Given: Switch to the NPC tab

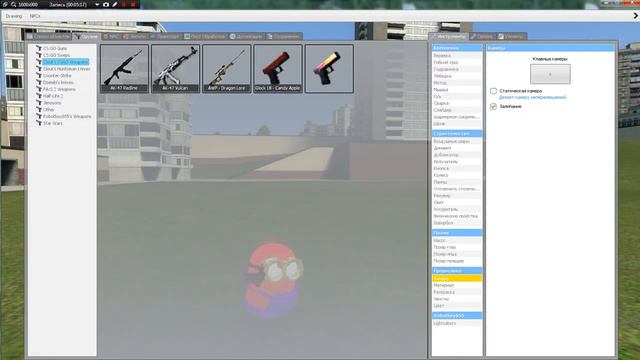Looking at the screenshot, I should [111, 36].
